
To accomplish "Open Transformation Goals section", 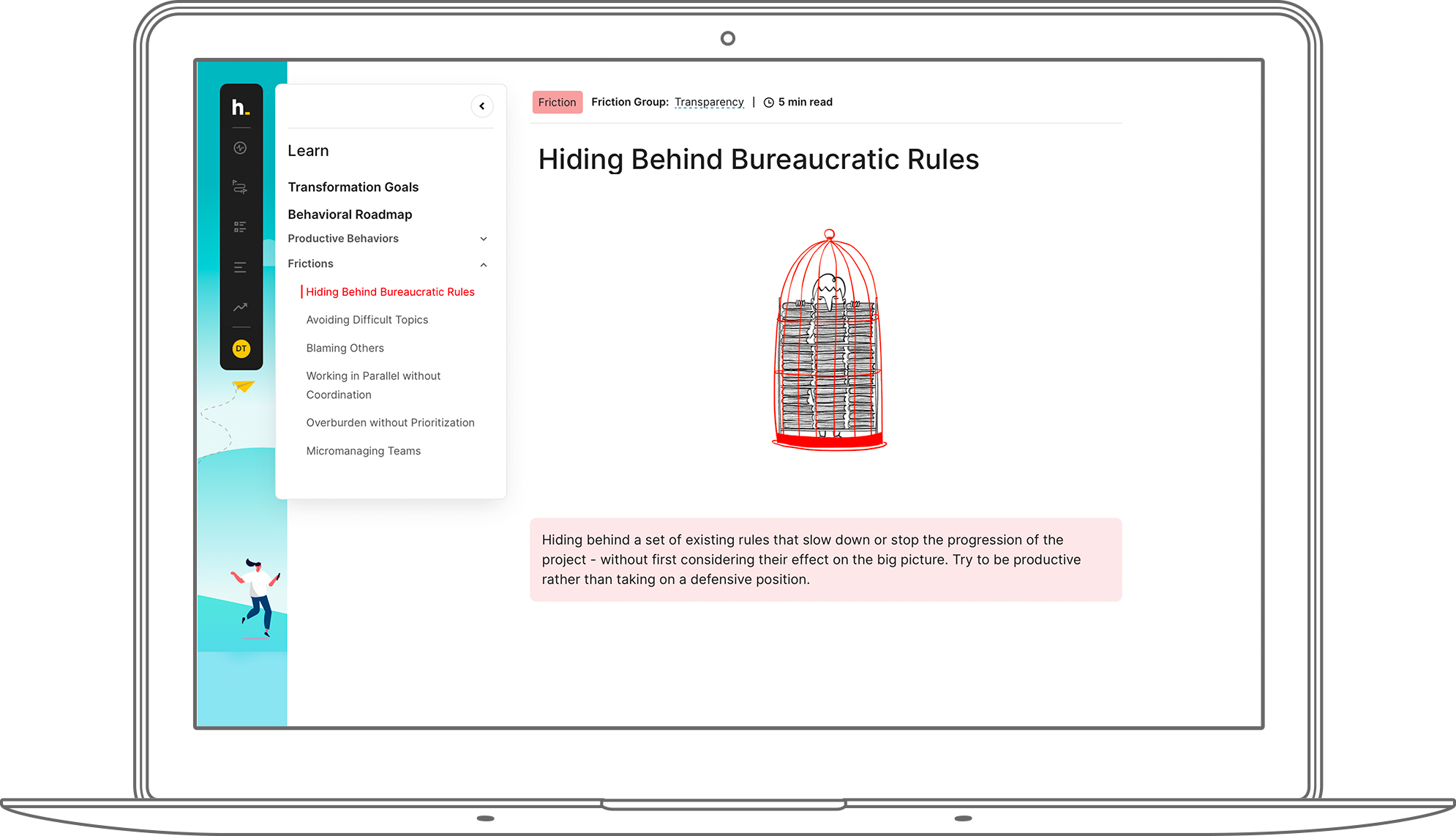I will [x=353, y=187].
